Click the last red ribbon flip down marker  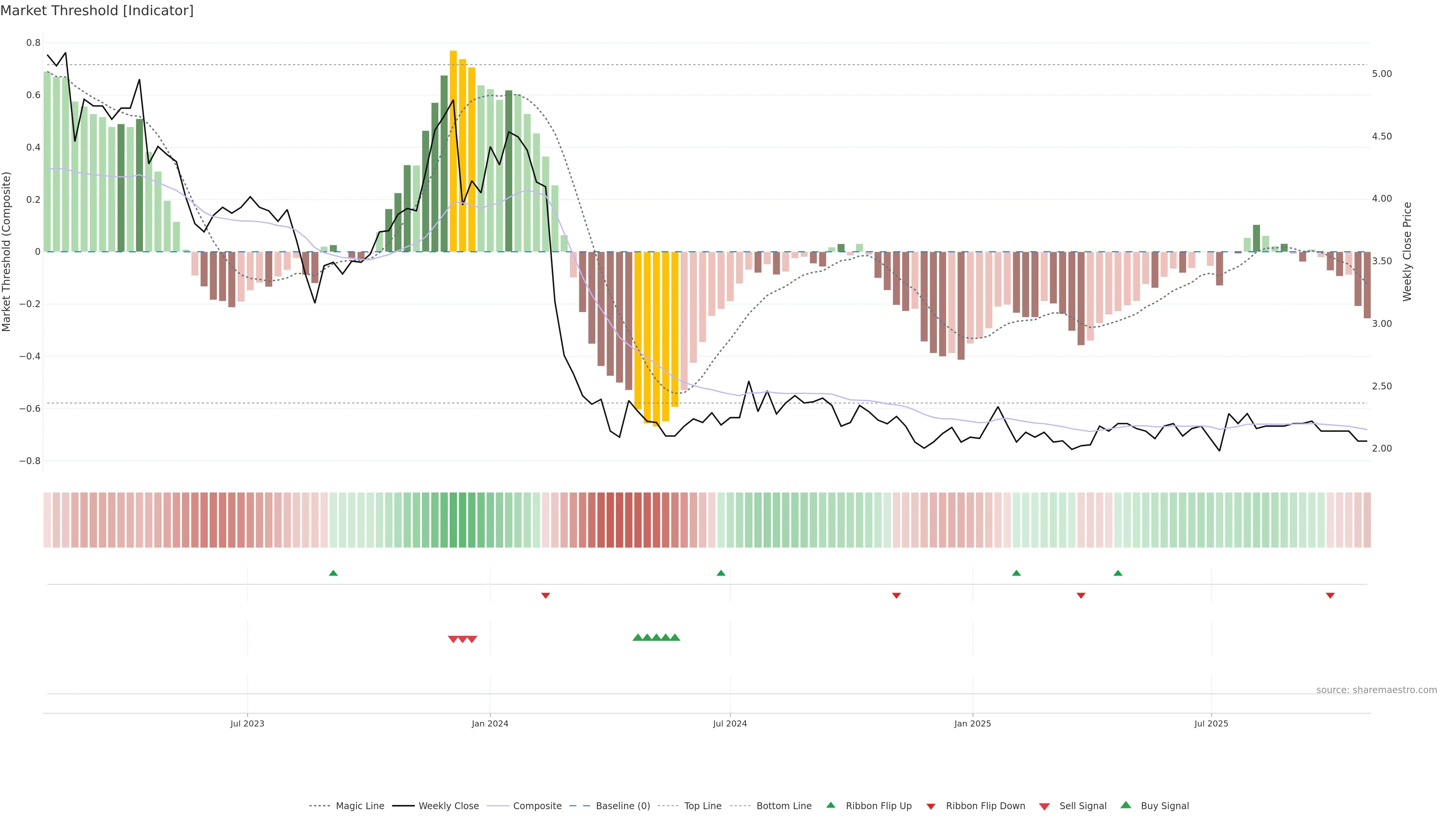click(x=1330, y=596)
